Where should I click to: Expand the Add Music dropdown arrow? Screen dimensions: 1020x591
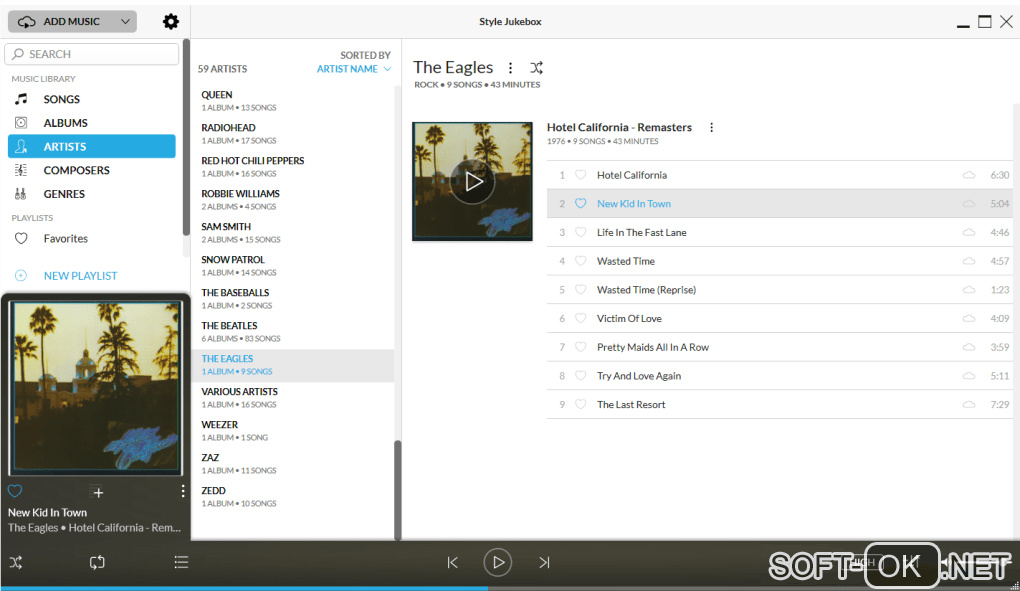(125, 21)
